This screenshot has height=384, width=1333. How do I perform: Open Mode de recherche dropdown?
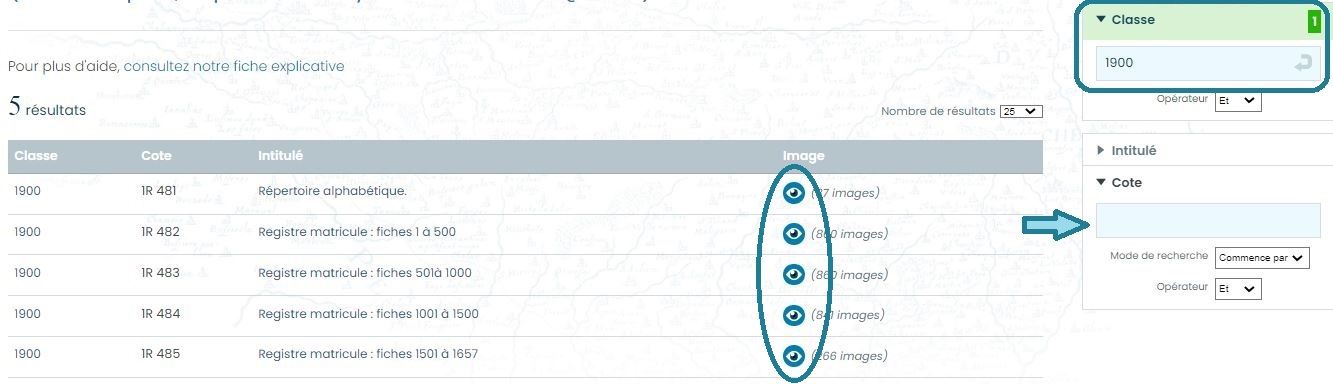click(1261, 258)
